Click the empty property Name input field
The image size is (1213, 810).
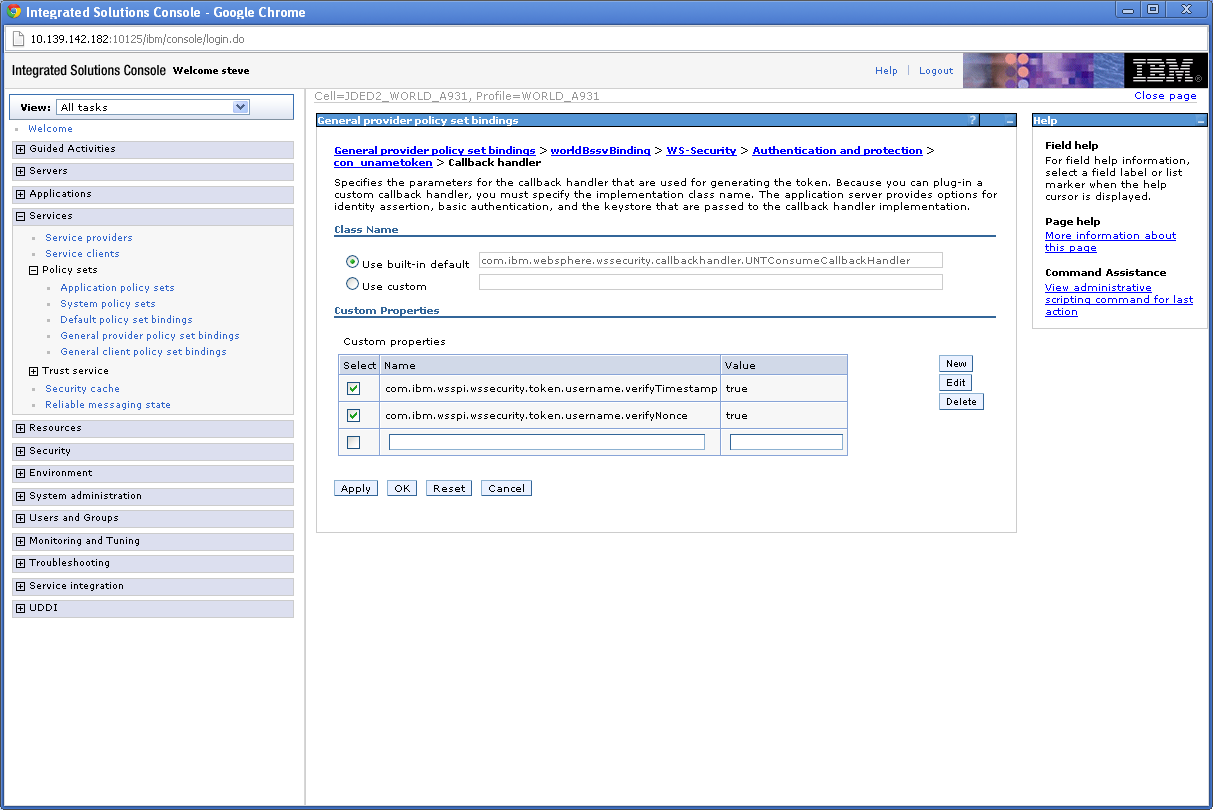pos(547,442)
